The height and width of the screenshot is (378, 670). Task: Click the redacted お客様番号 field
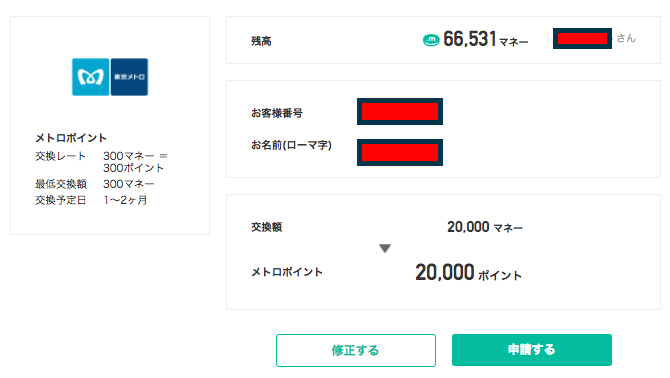400,111
